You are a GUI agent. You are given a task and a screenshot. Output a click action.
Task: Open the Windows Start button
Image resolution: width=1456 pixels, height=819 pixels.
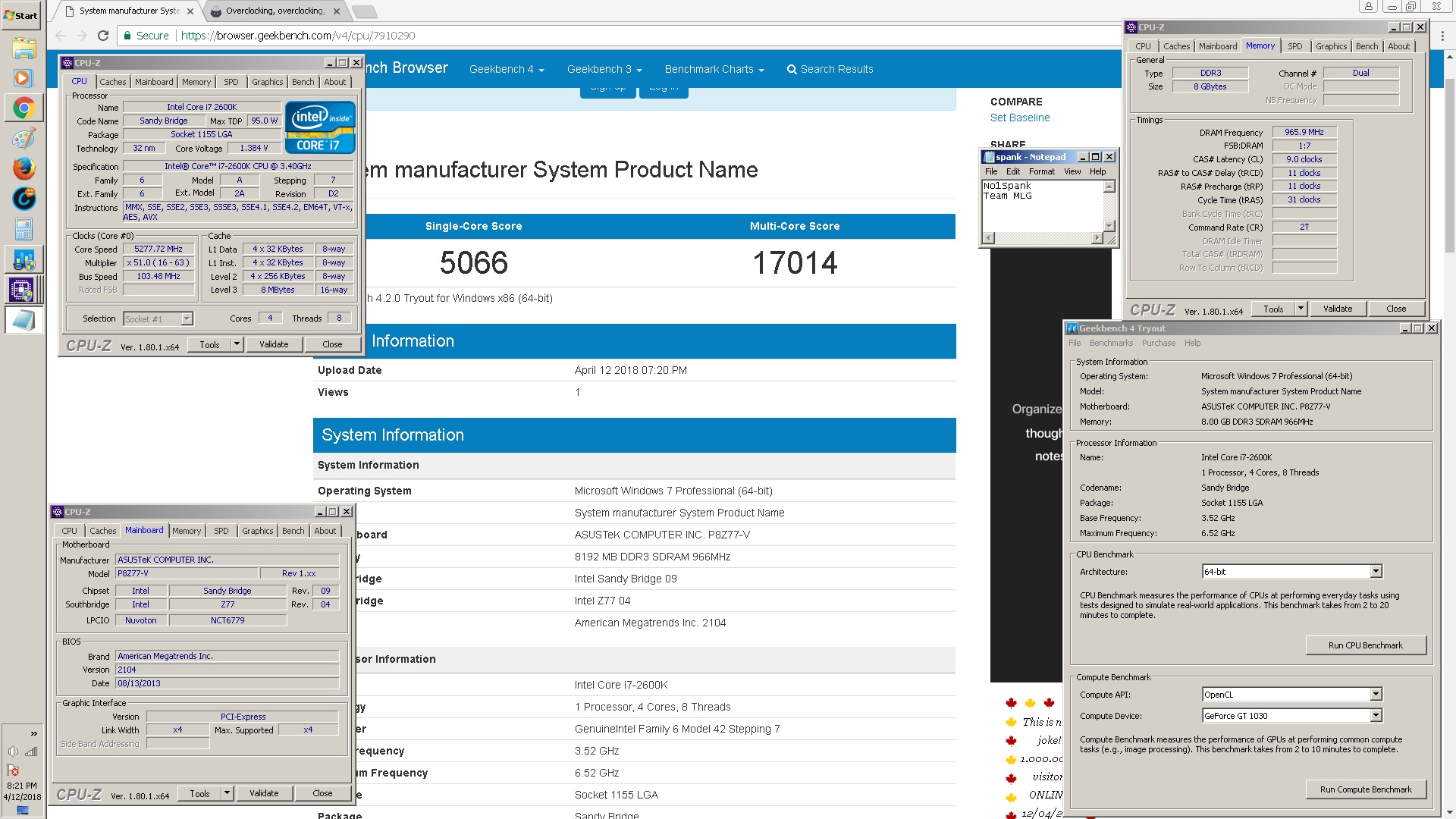tap(21, 15)
